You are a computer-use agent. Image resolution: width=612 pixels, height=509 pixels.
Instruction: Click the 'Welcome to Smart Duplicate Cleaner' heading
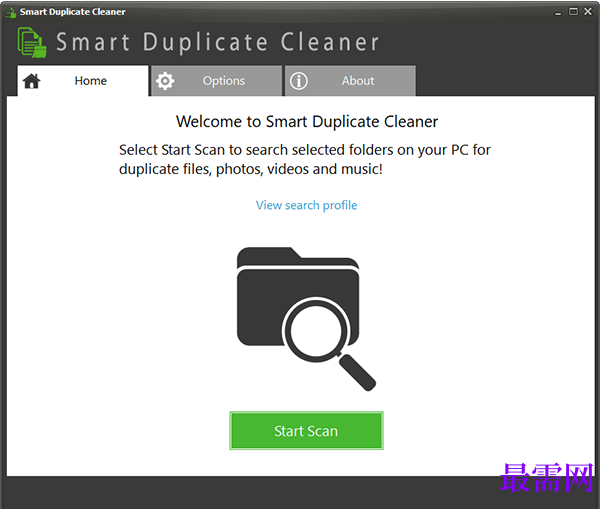click(x=307, y=122)
